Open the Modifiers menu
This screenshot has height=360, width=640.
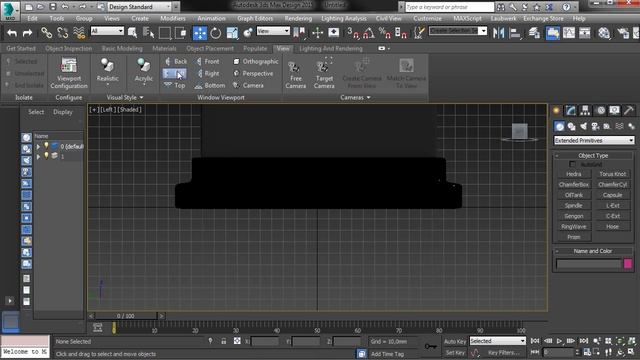click(173, 18)
